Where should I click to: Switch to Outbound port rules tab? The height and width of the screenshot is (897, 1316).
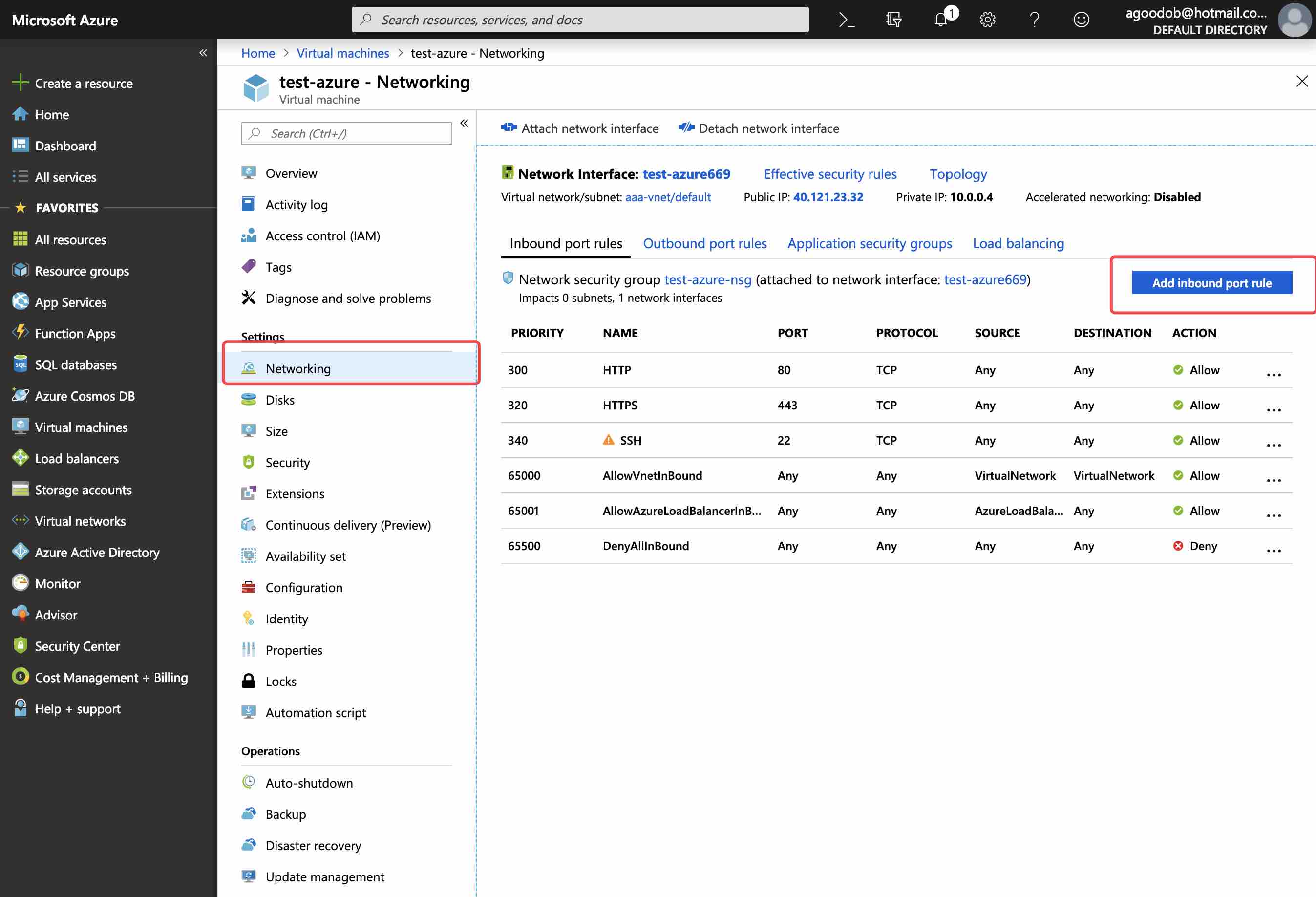704,243
